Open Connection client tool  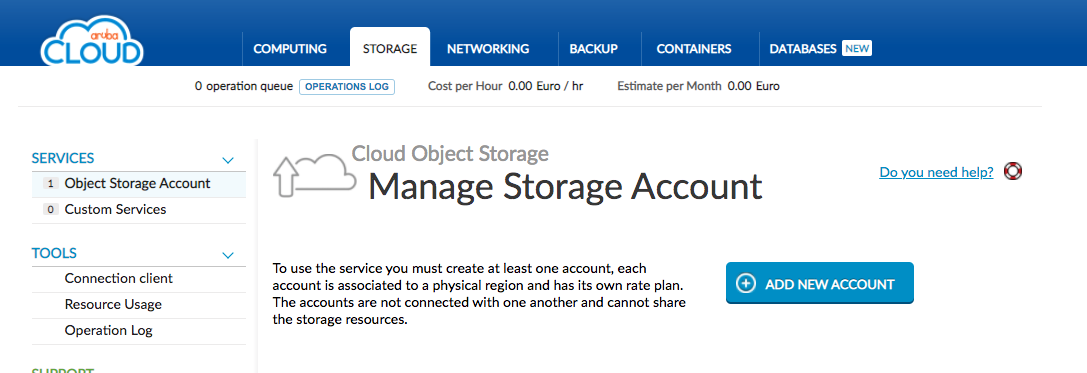(139, 279)
